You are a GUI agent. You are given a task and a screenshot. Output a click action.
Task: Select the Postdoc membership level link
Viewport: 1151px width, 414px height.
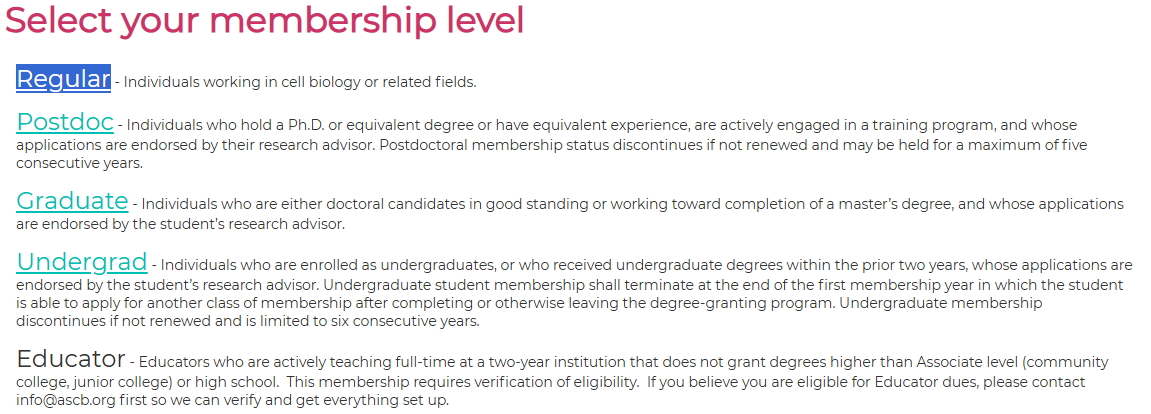click(x=65, y=123)
